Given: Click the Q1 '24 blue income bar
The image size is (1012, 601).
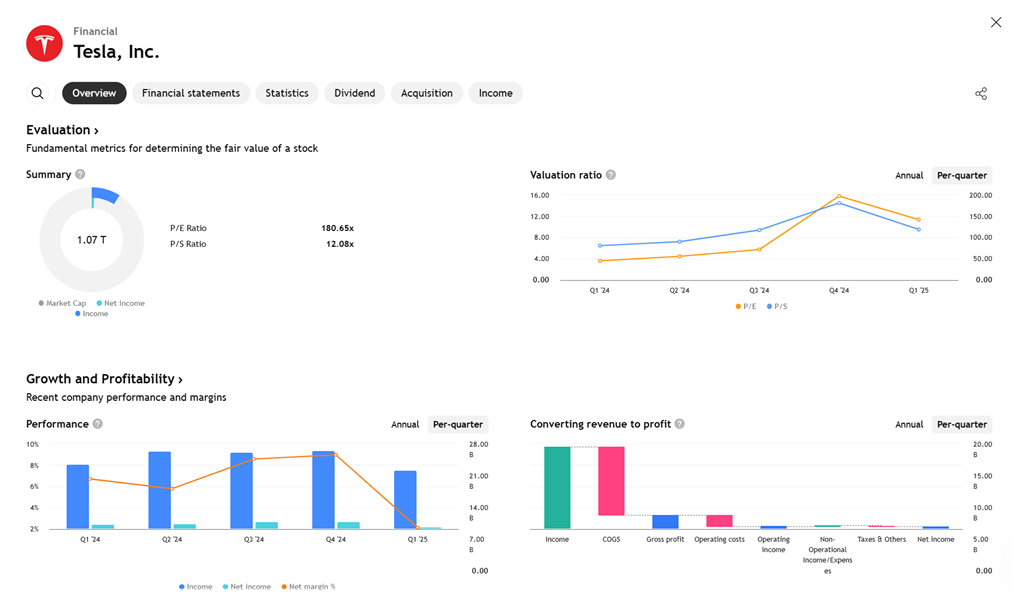Looking at the screenshot, I should click(77, 497).
